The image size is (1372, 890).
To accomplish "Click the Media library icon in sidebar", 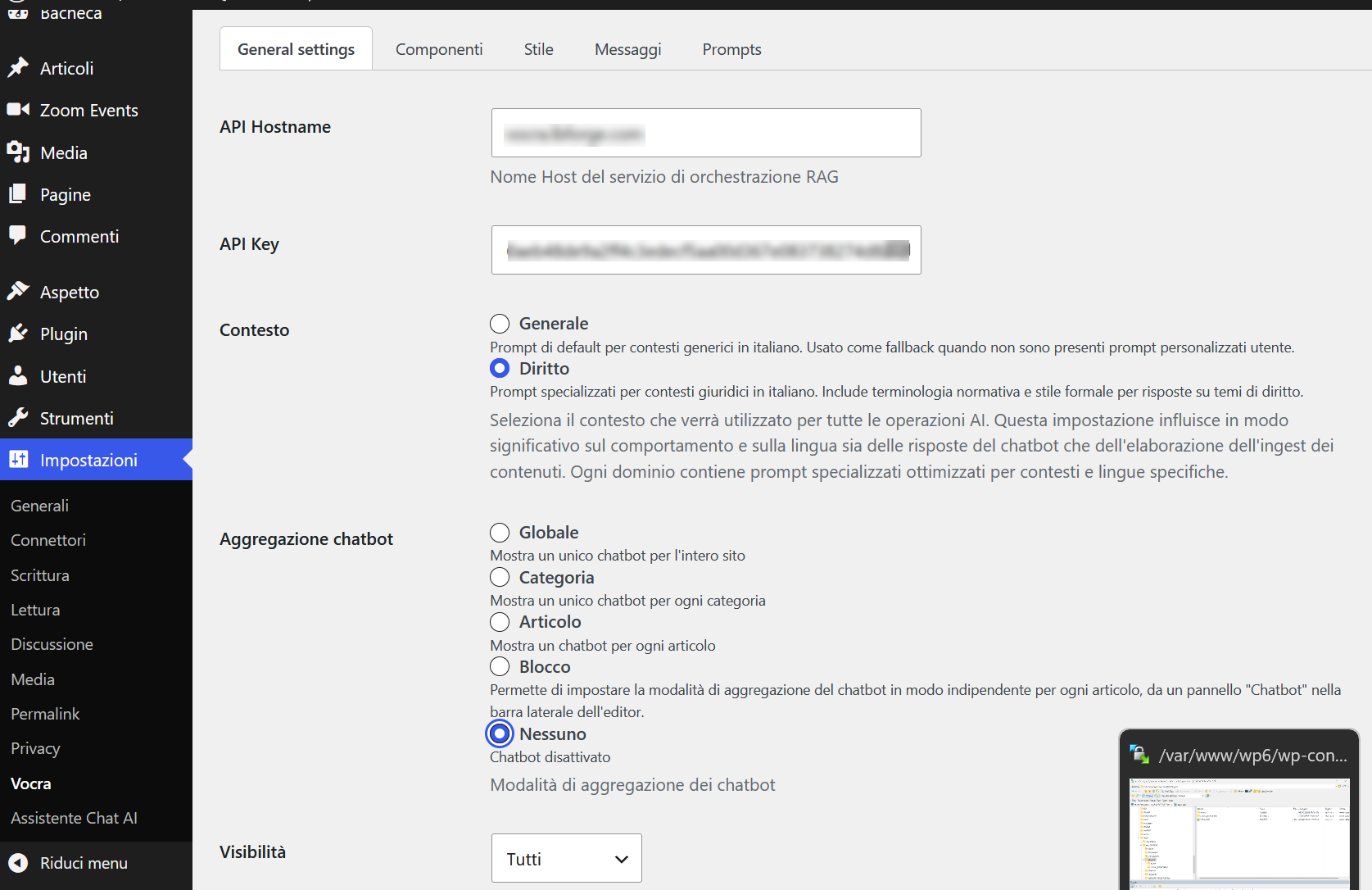I will 18,152.
